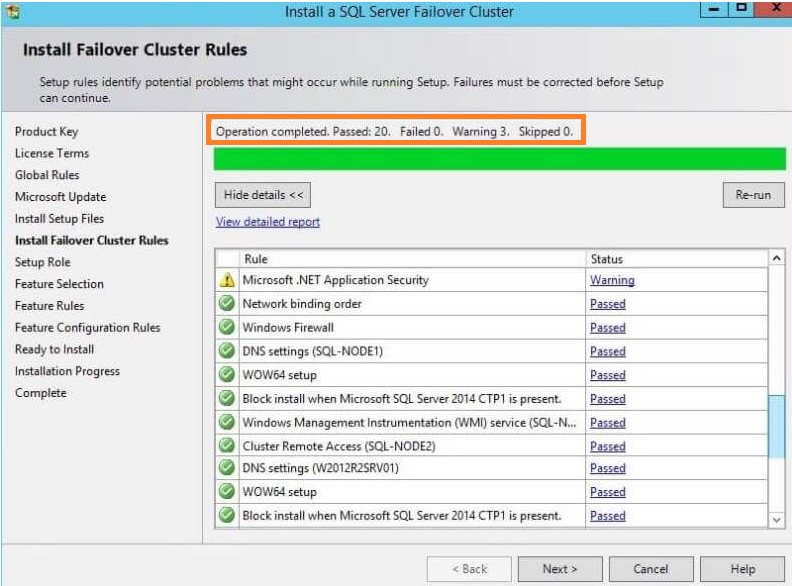
Task: Click green check icon beside DNS settings (W2012R2SRV01)
Action: click(x=227, y=468)
